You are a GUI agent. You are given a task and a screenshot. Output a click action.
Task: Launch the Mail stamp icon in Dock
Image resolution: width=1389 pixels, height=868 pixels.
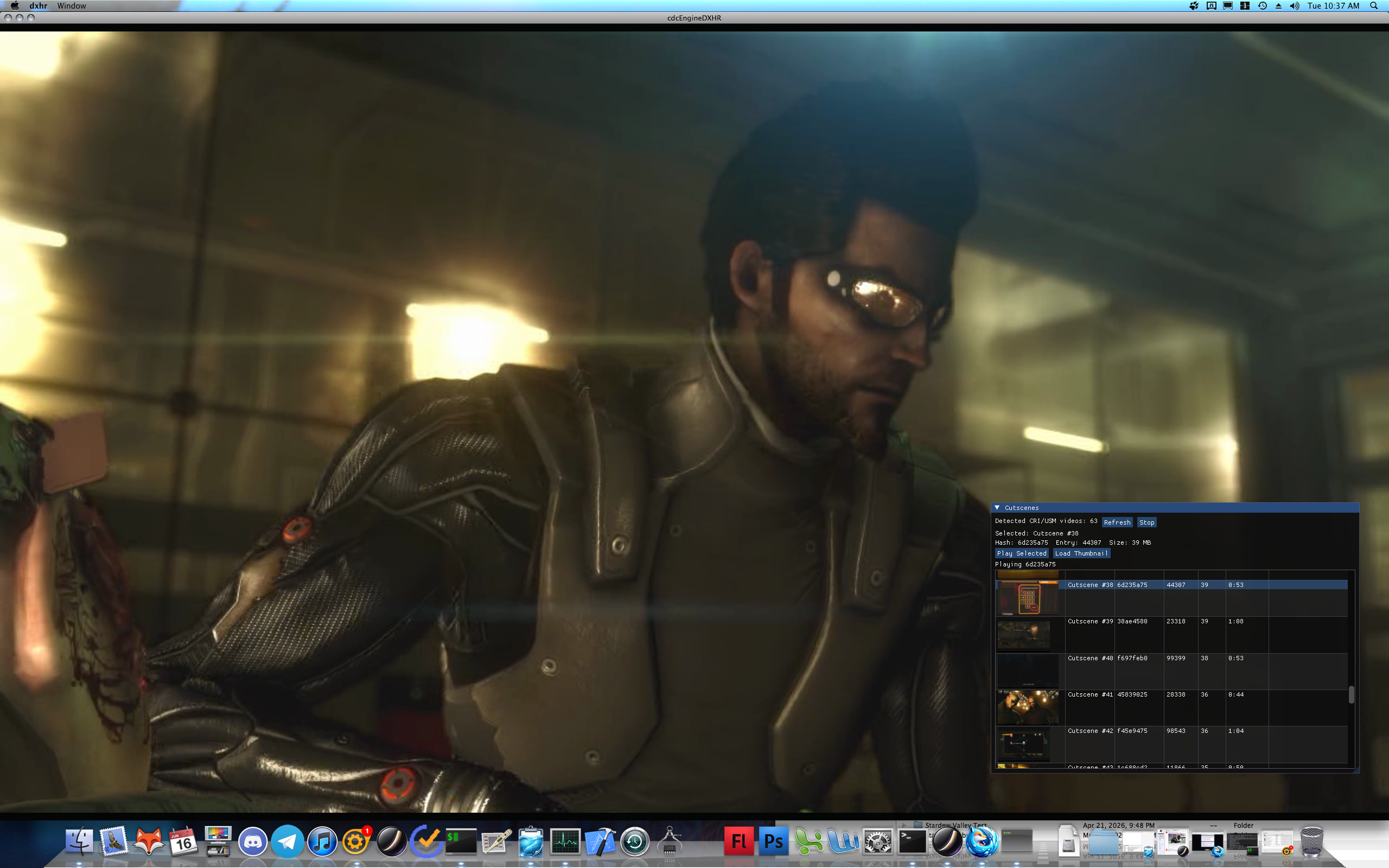(113, 841)
